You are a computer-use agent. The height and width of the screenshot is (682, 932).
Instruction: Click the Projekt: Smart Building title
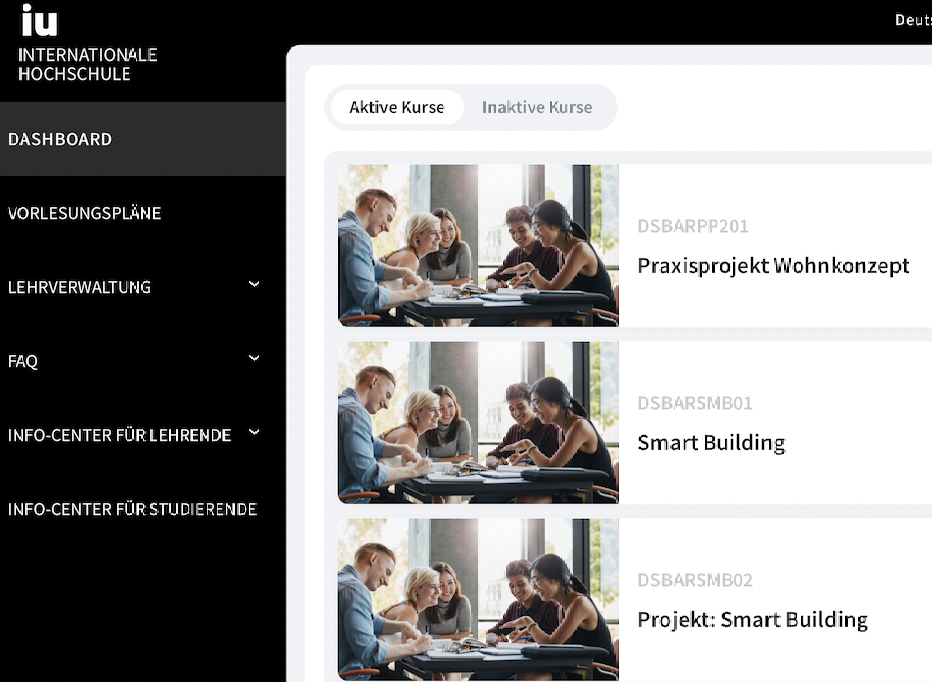pos(752,620)
